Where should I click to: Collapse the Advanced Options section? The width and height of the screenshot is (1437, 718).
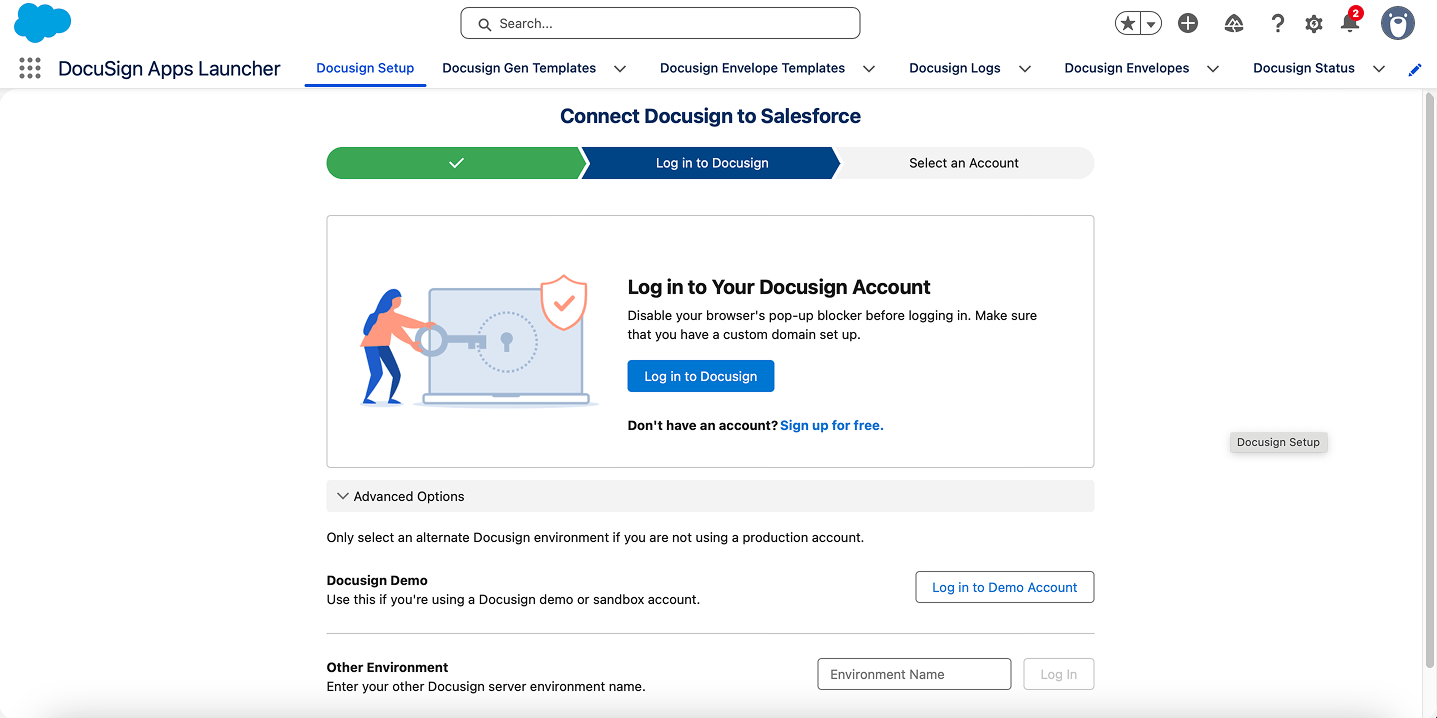click(x=710, y=496)
